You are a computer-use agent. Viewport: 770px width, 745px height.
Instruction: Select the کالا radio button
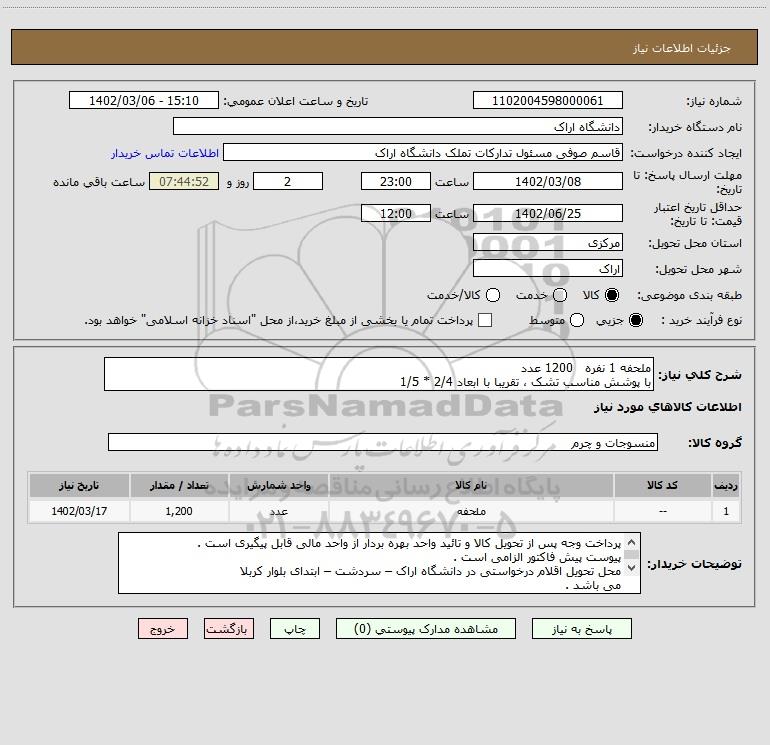point(612,295)
